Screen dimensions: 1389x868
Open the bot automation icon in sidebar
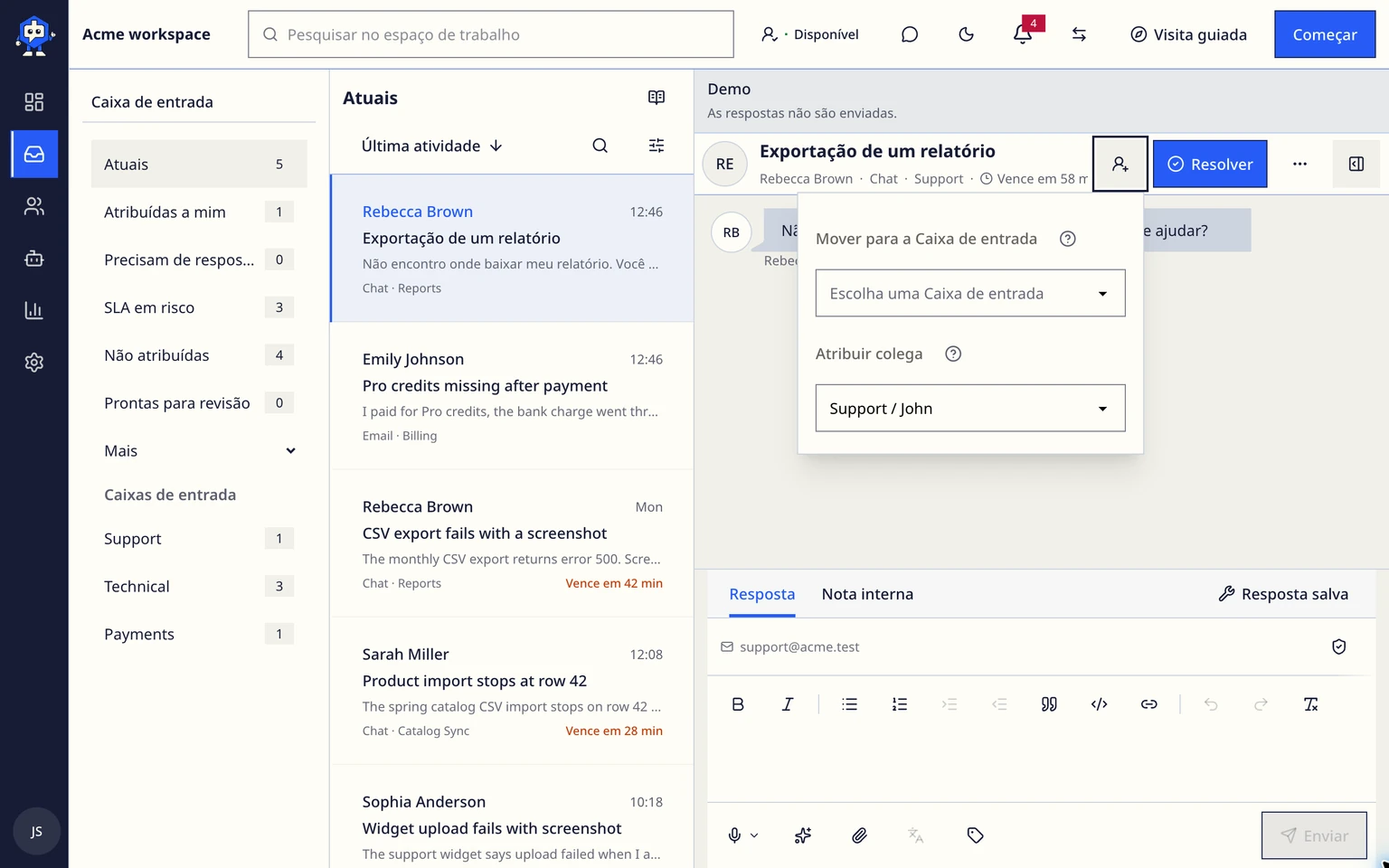click(33, 259)
